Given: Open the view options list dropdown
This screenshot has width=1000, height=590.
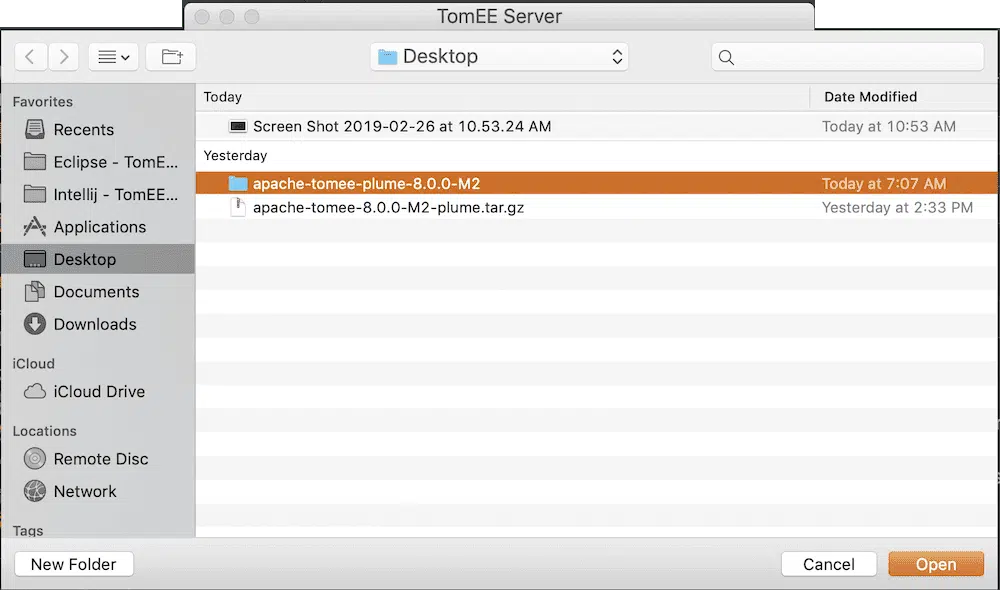Looking at the screenshot, I should pyautogui.click(x=112, y=57).
